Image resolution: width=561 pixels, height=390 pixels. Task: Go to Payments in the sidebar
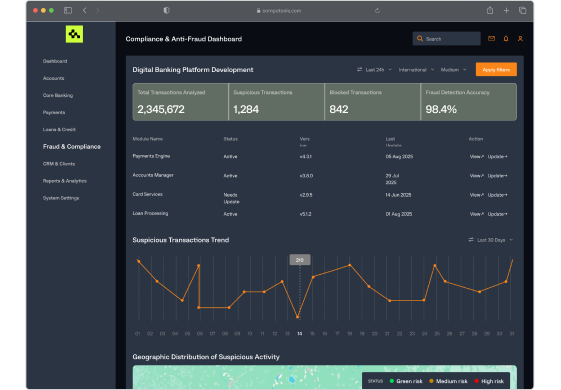[54, 112]
